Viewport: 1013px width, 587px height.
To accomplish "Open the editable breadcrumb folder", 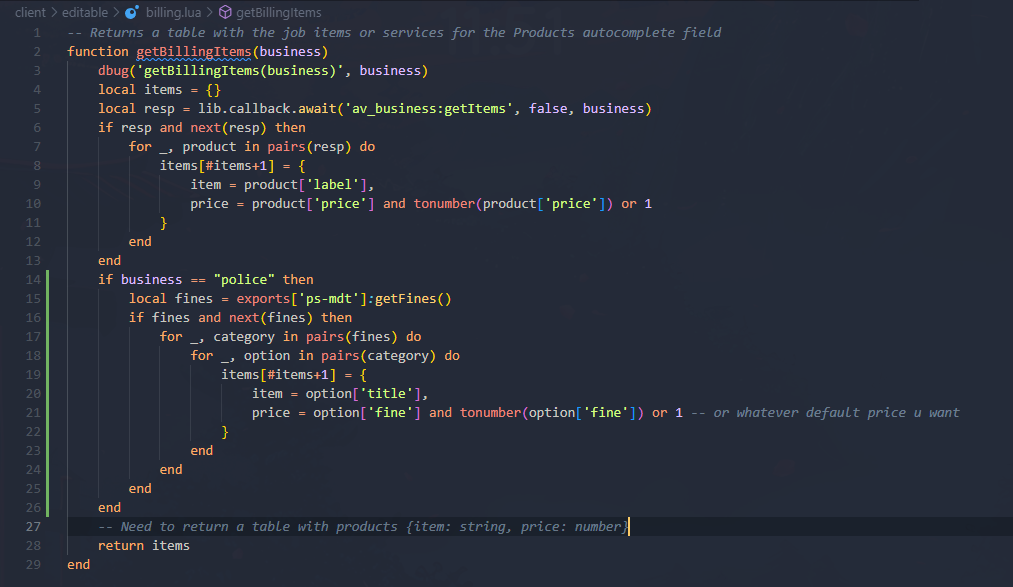I will click(x=86, y=12).
